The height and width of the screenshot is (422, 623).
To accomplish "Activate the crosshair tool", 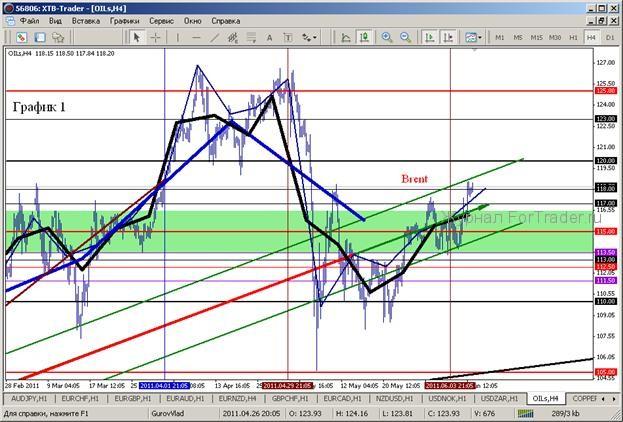I will tap(157, 38).
